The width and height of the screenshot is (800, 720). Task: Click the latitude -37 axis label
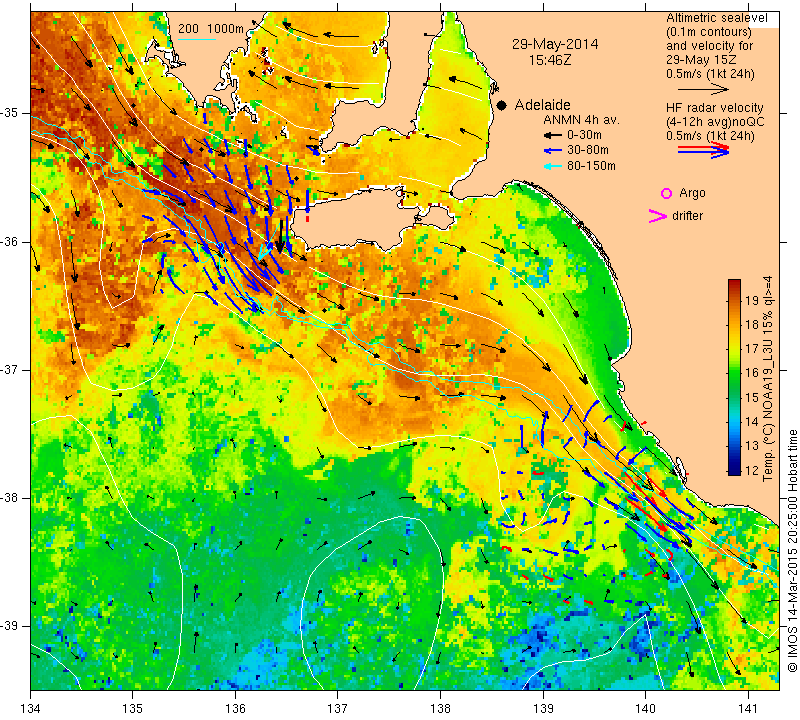(x=10, y=369)
